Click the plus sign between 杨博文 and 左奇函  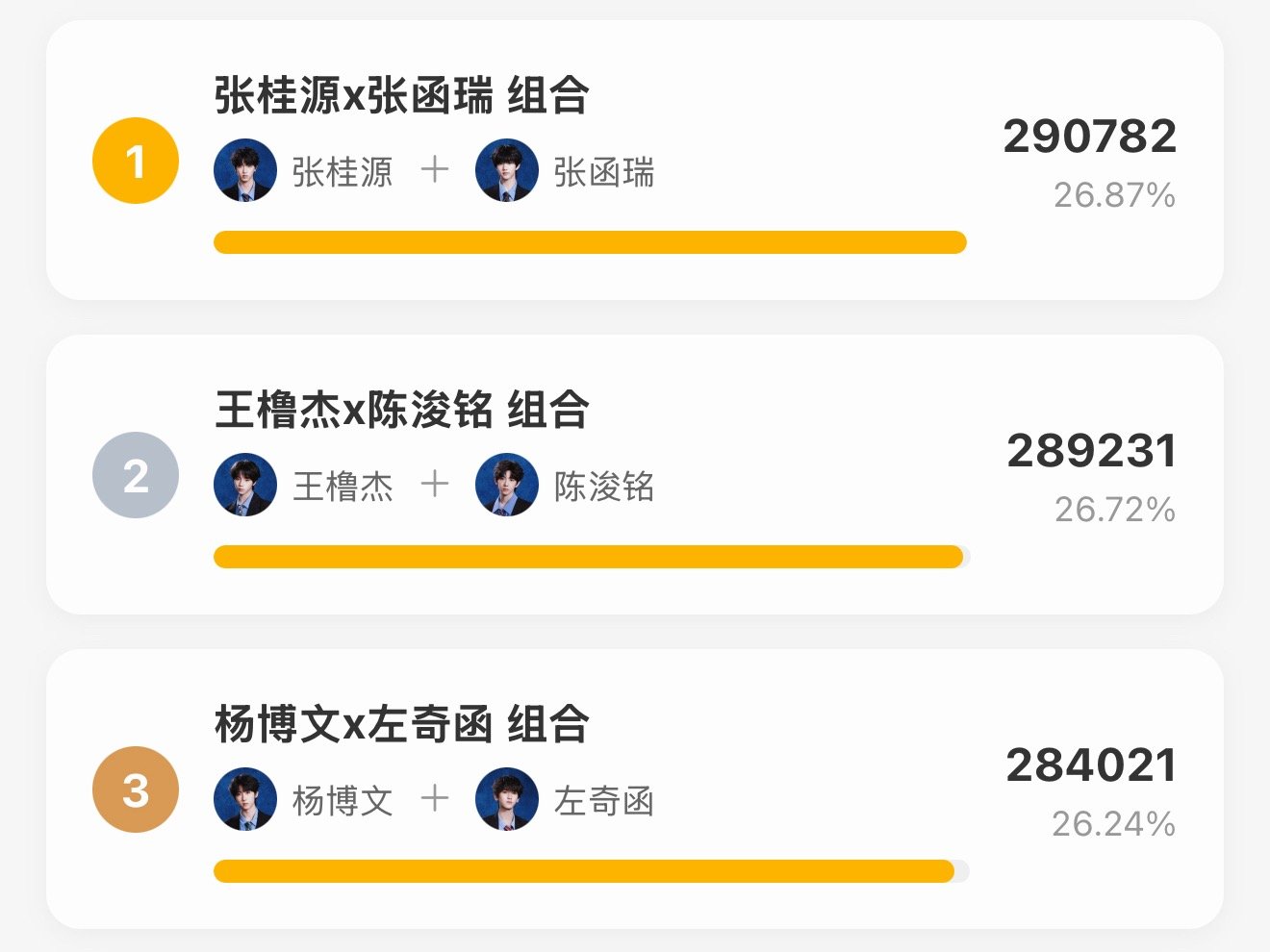pos(435,798)
